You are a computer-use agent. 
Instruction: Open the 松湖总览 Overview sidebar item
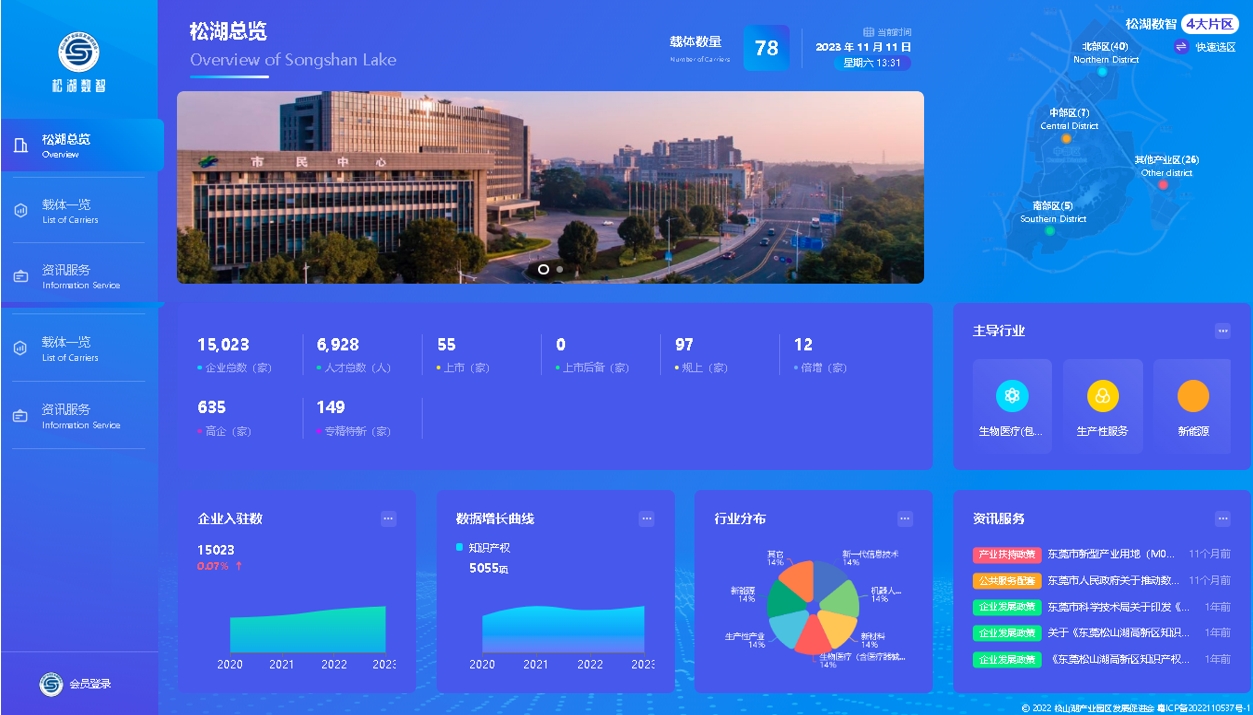[80, 146]
